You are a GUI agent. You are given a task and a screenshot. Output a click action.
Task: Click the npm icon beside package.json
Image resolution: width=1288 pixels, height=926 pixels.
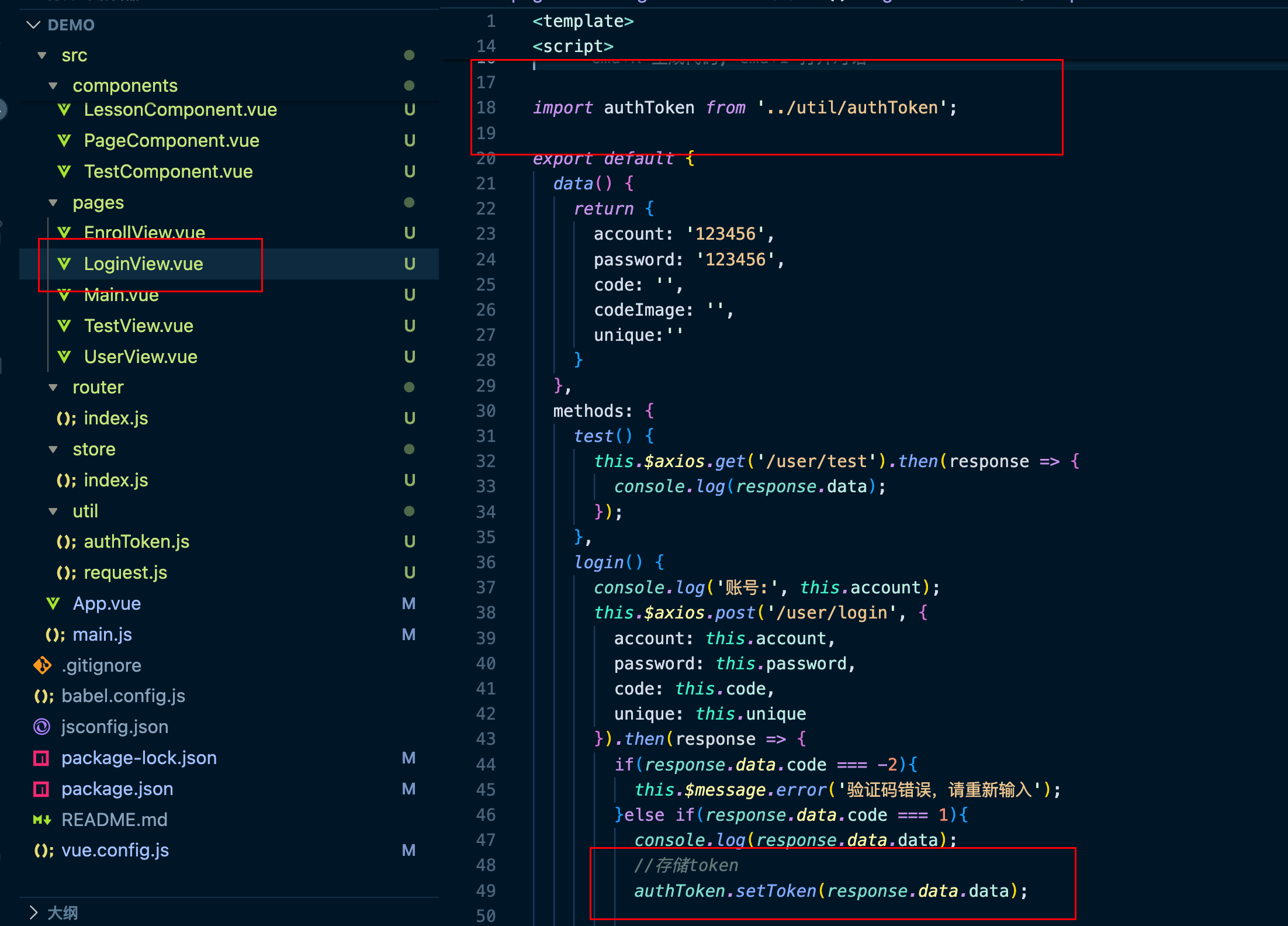pos(41,789)
